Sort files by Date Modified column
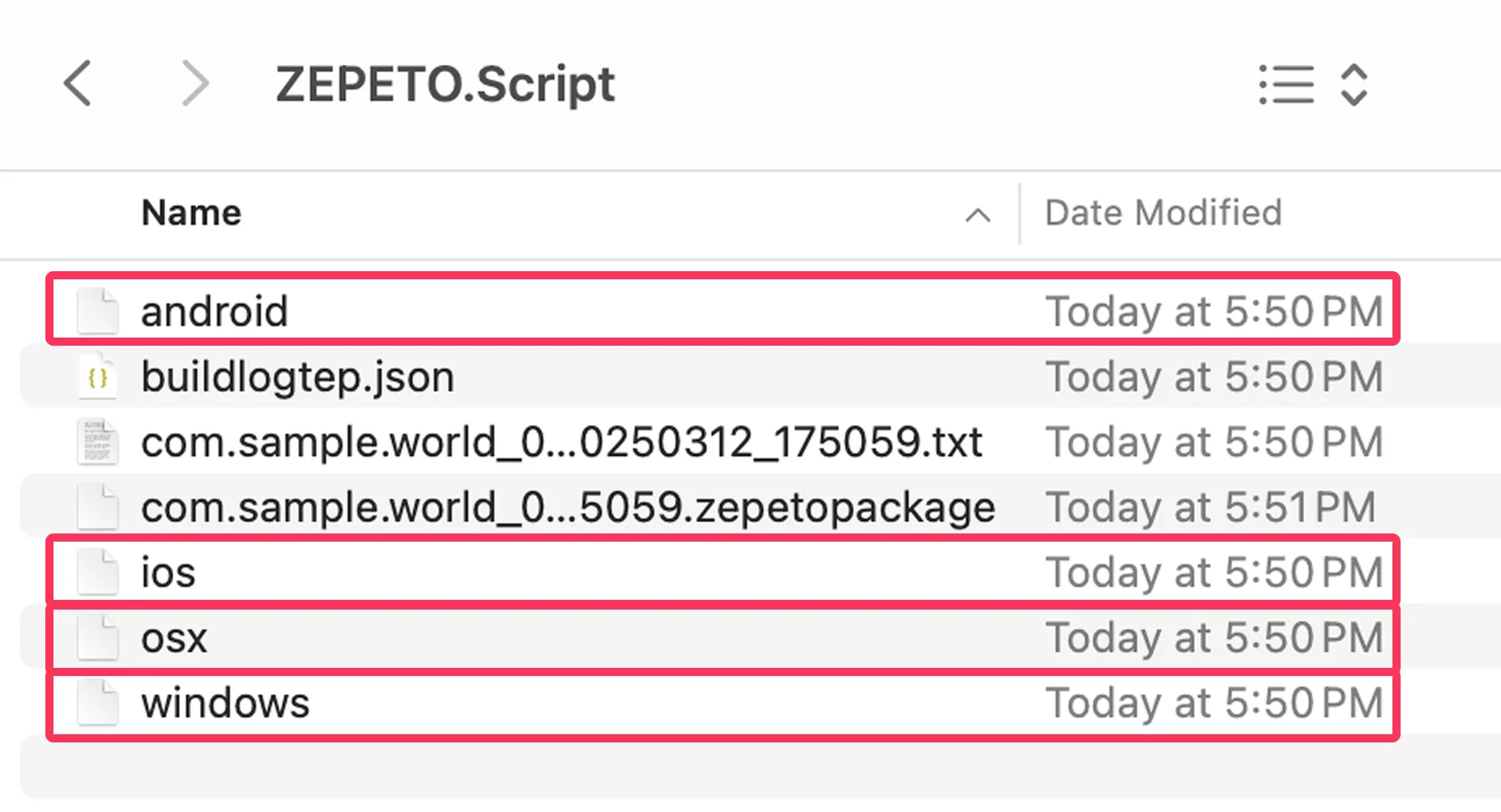 [x=1163, y=213]
